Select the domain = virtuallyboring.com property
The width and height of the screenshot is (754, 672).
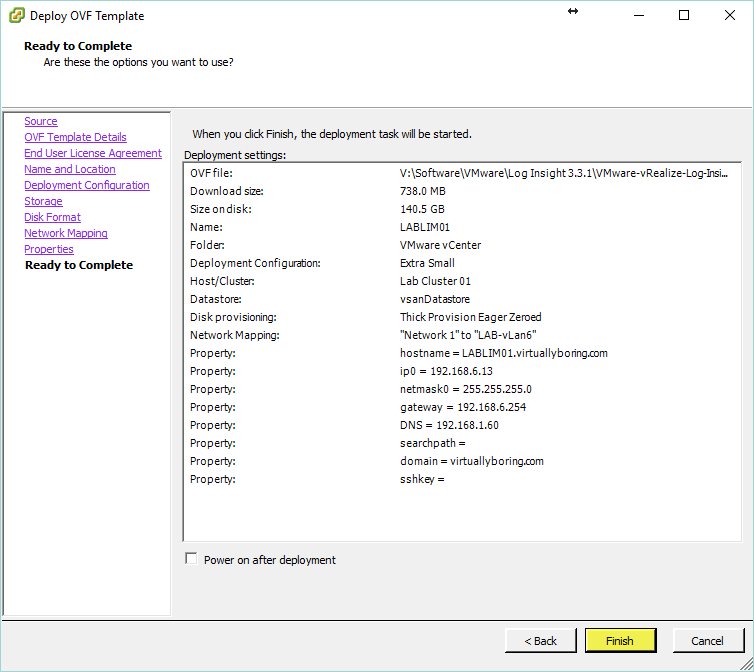(472, 461)
